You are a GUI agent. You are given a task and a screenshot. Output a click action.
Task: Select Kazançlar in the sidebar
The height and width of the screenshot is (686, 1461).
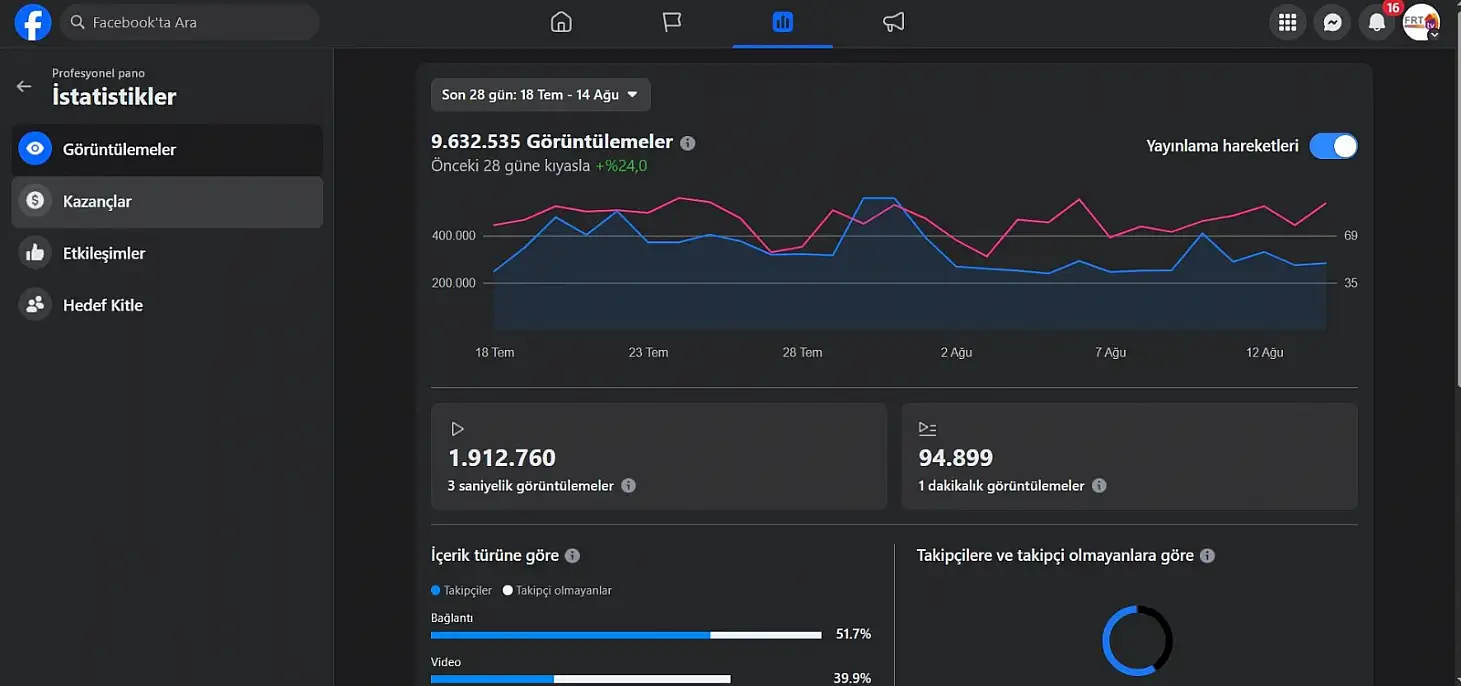[167, 202]
